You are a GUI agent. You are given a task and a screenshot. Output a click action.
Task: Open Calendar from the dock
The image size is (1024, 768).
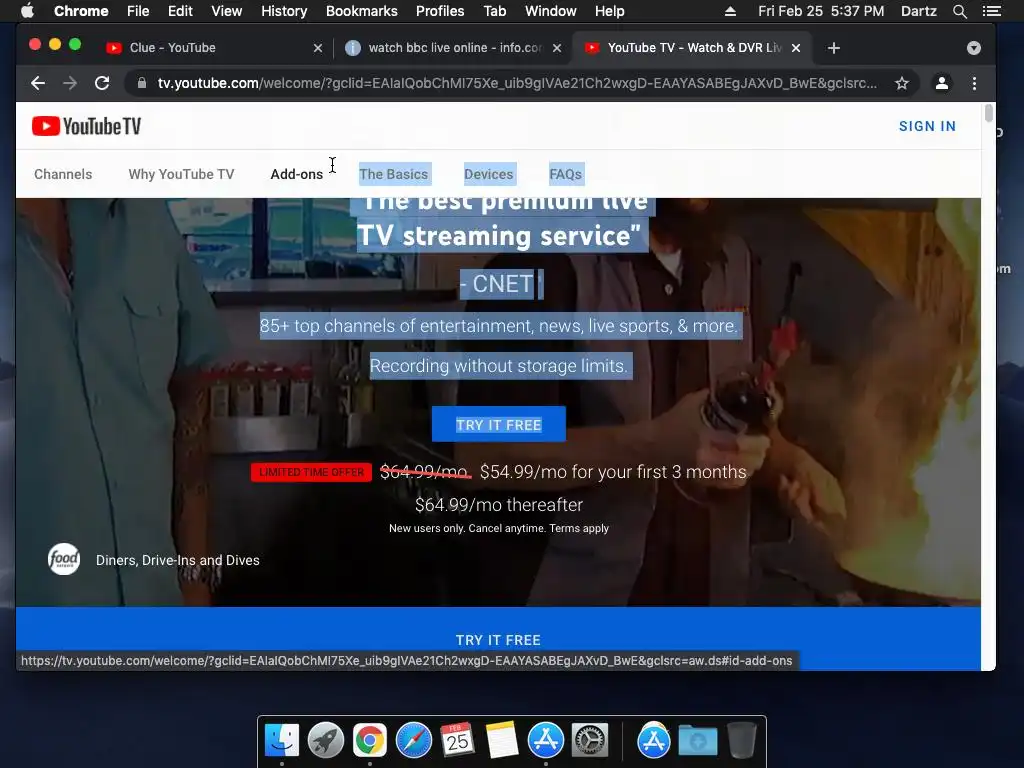(457, 741)
